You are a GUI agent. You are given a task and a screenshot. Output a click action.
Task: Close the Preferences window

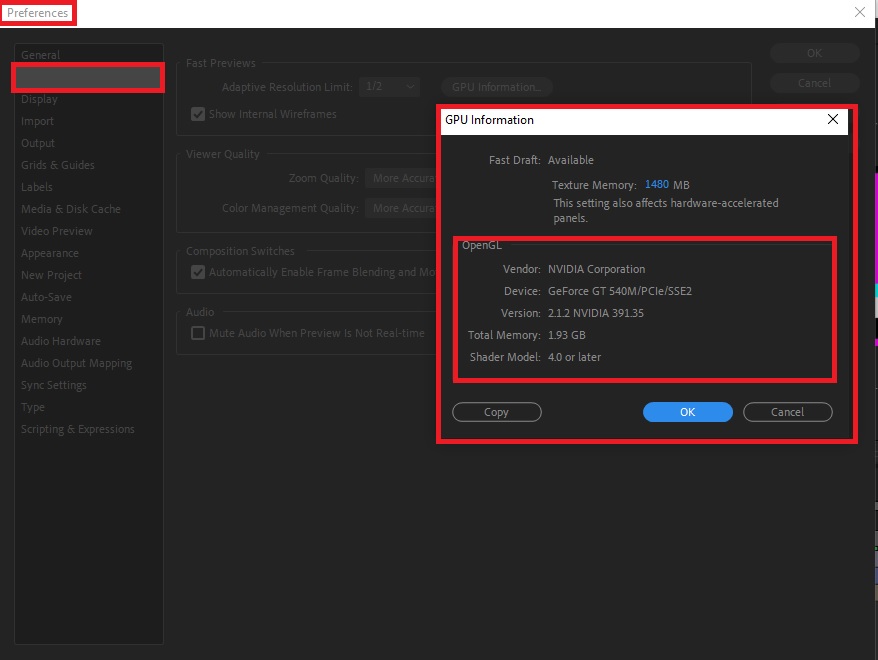tap(859, 13)
